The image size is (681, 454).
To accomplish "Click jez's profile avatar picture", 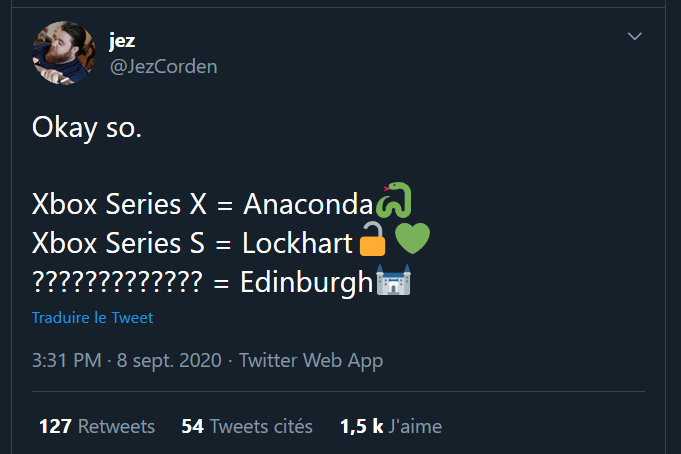I will pos(65,53).
